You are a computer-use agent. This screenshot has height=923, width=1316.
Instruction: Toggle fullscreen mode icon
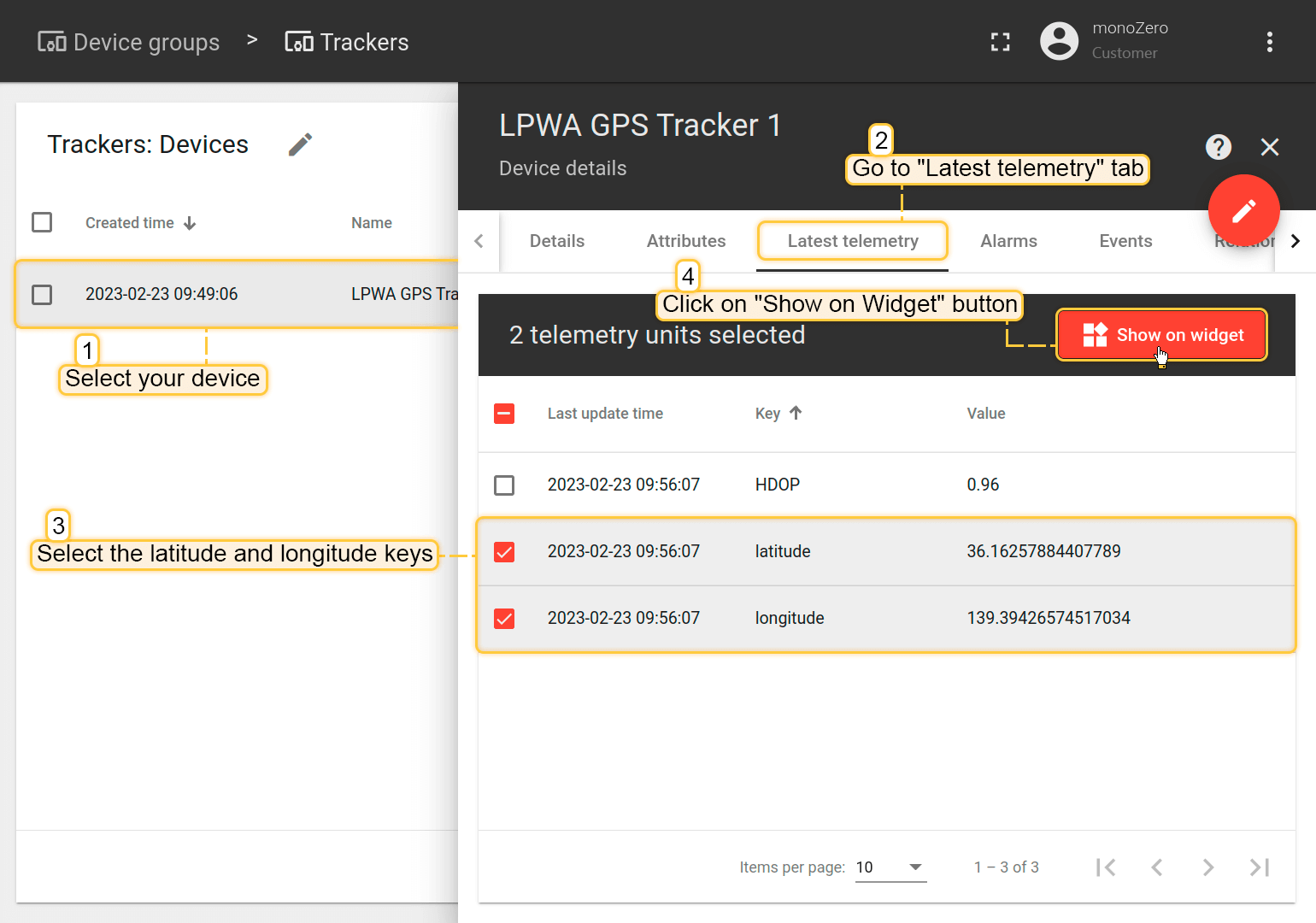[x=1000, y=42]
